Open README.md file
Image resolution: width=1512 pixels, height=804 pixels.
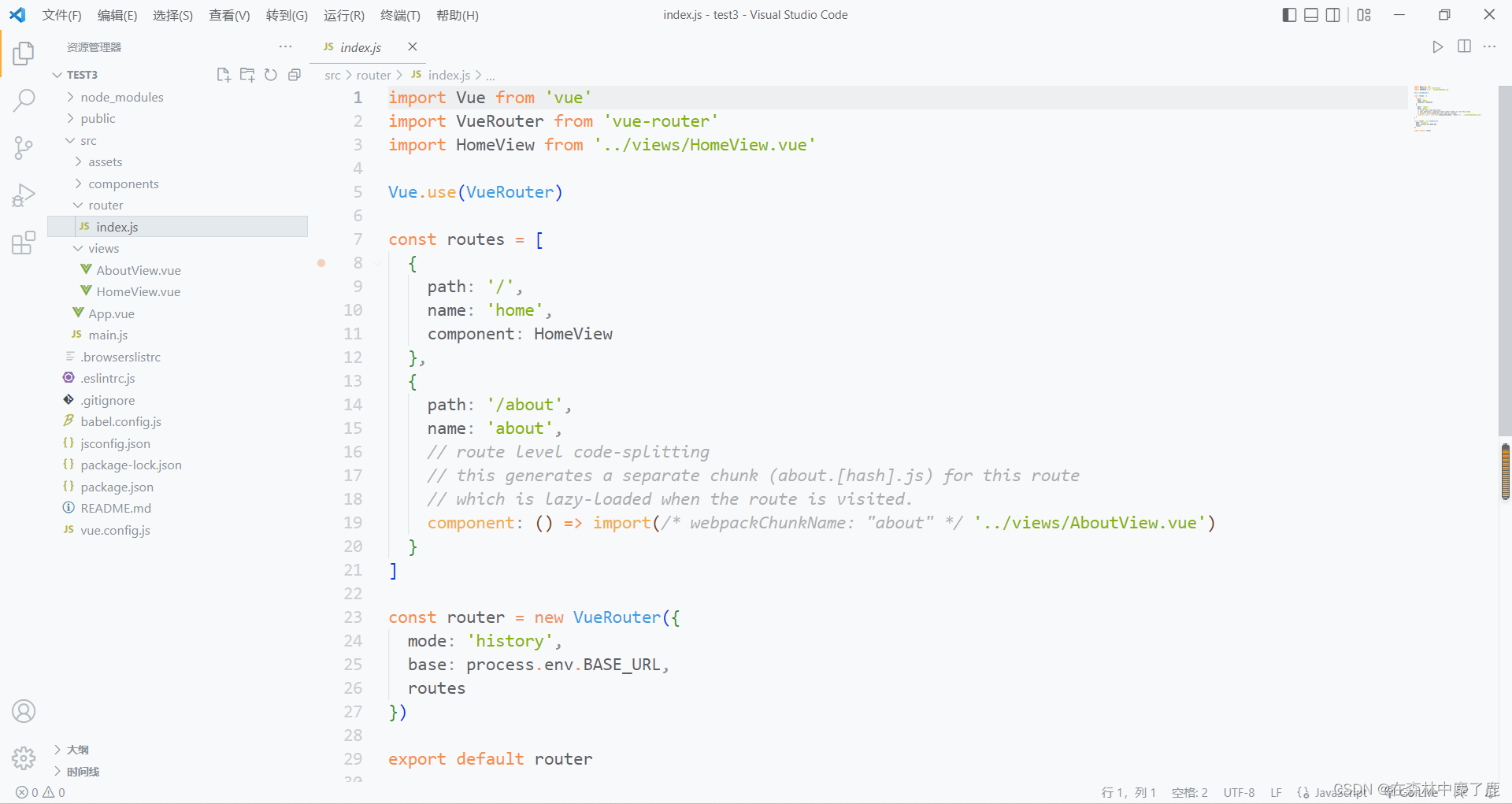click(178, 508)
